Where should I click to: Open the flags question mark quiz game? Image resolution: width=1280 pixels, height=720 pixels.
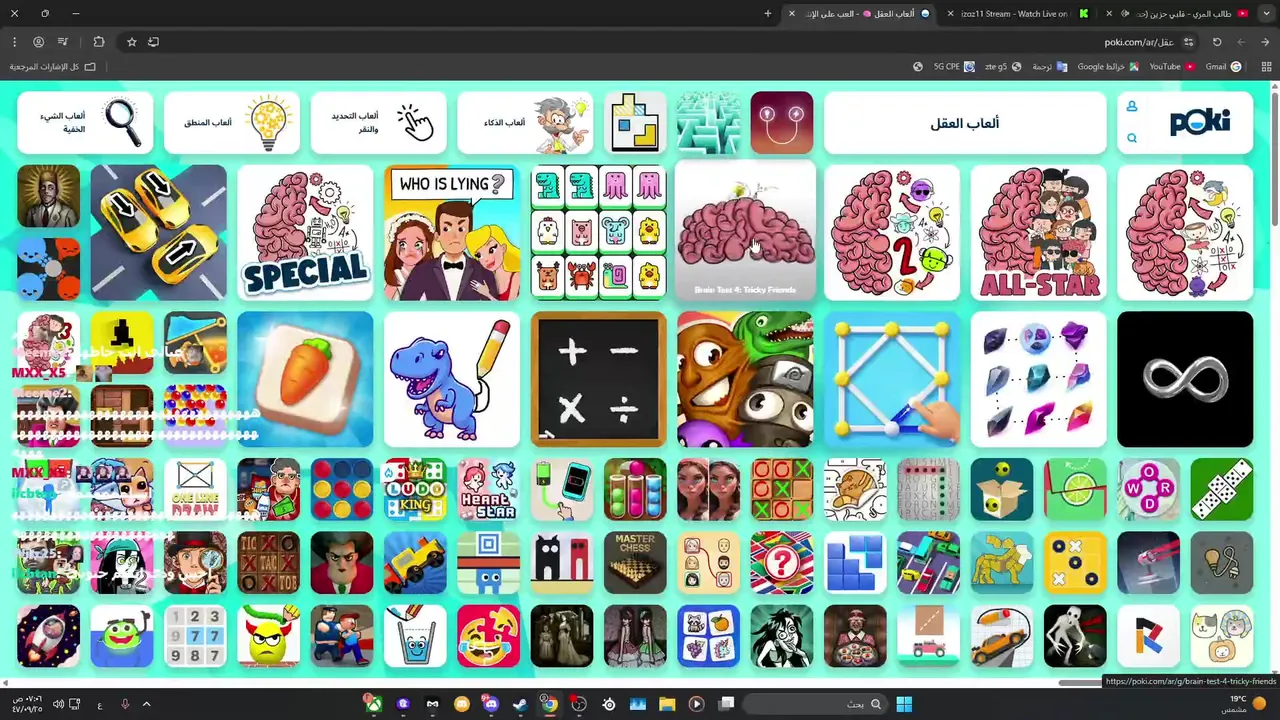click(x=782, y=563)
